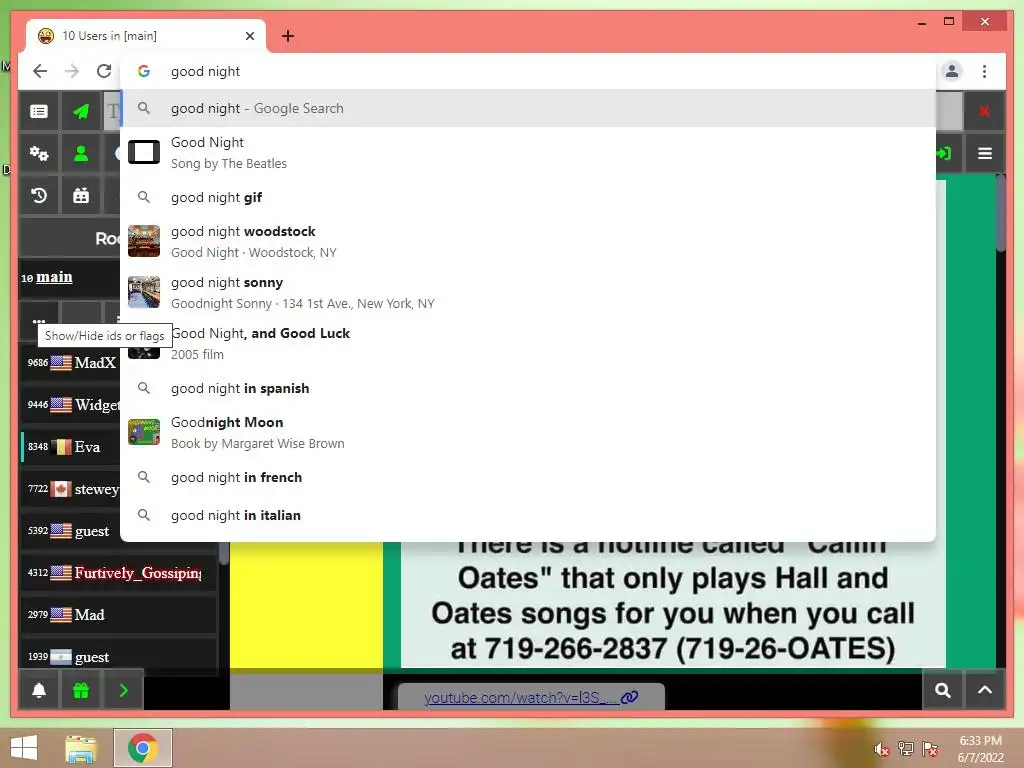Screen dimensions: 1024x768
Task: Open the history clock icon
Action: pos(39,195)
